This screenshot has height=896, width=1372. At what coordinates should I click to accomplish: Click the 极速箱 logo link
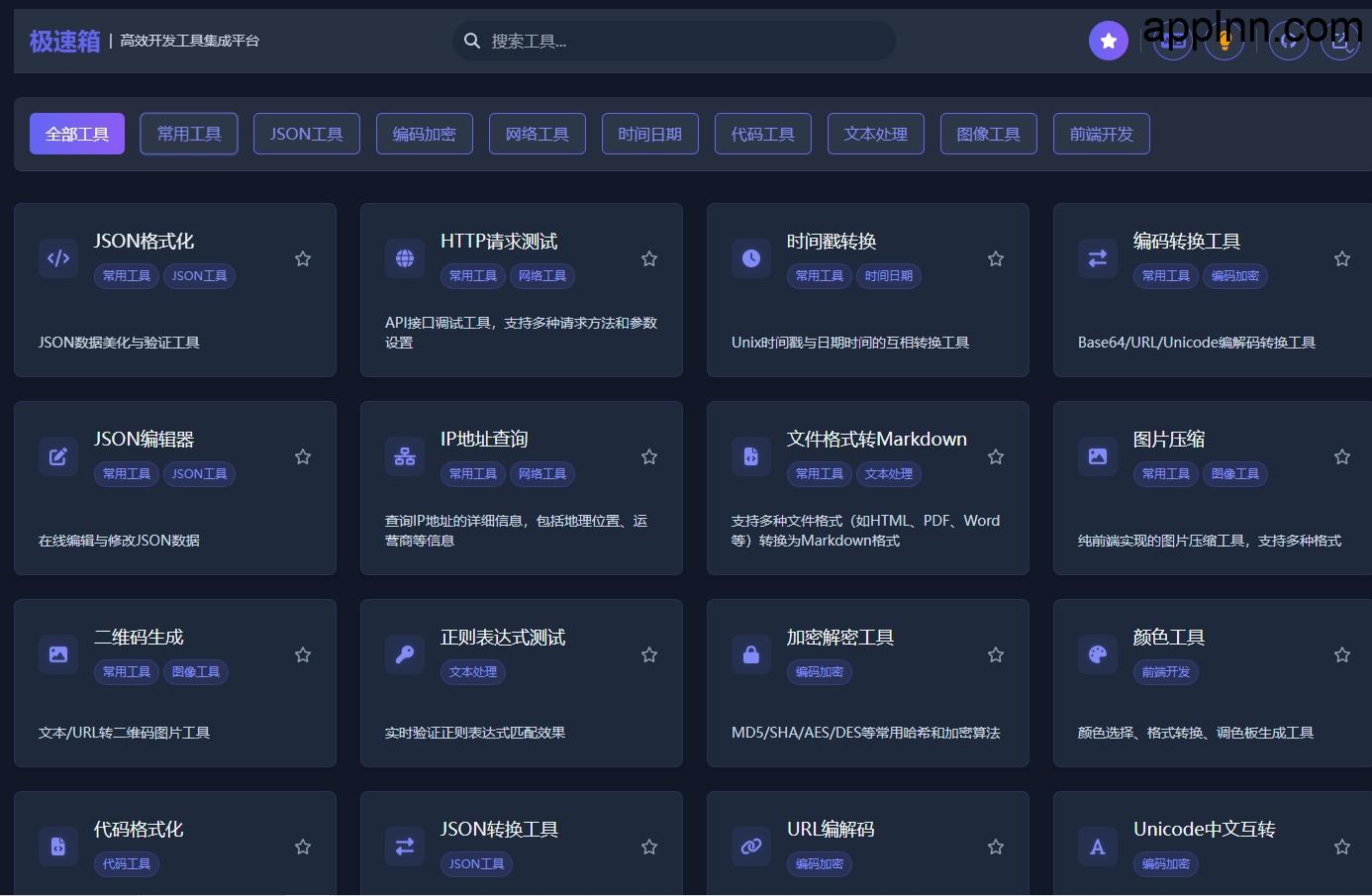click(65, 41)
